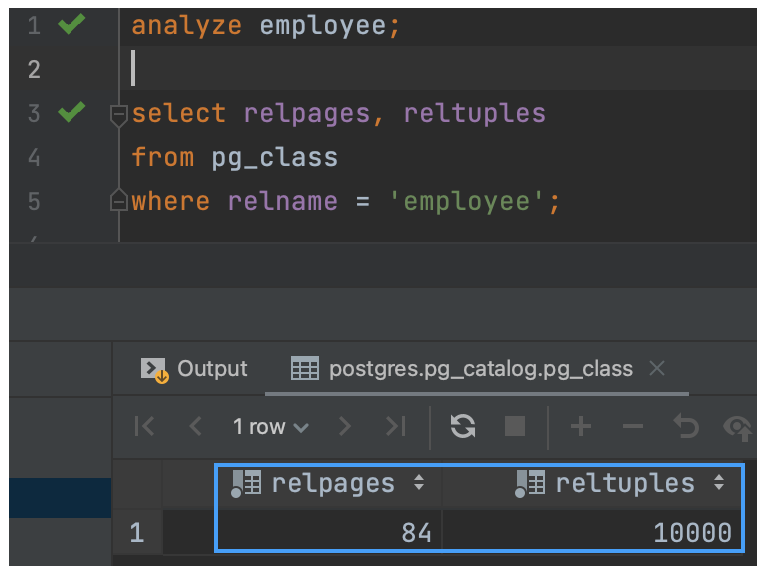The image size is (762, 576).
Task: Click the stop execution square button
Action: click(x=515, y=426)
